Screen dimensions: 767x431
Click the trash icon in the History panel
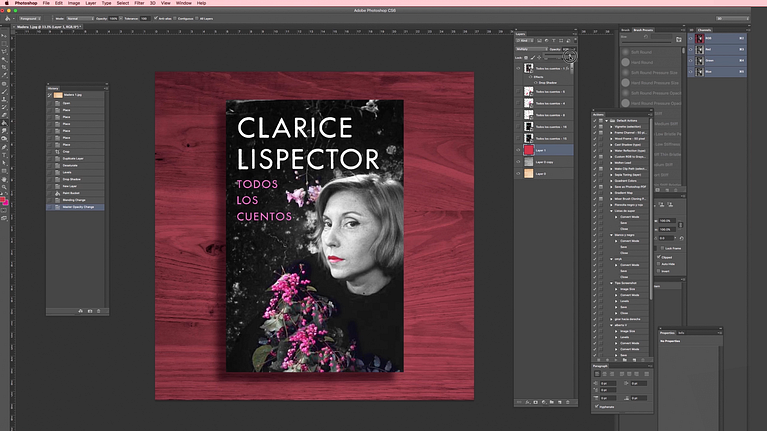tap(100, 311)
